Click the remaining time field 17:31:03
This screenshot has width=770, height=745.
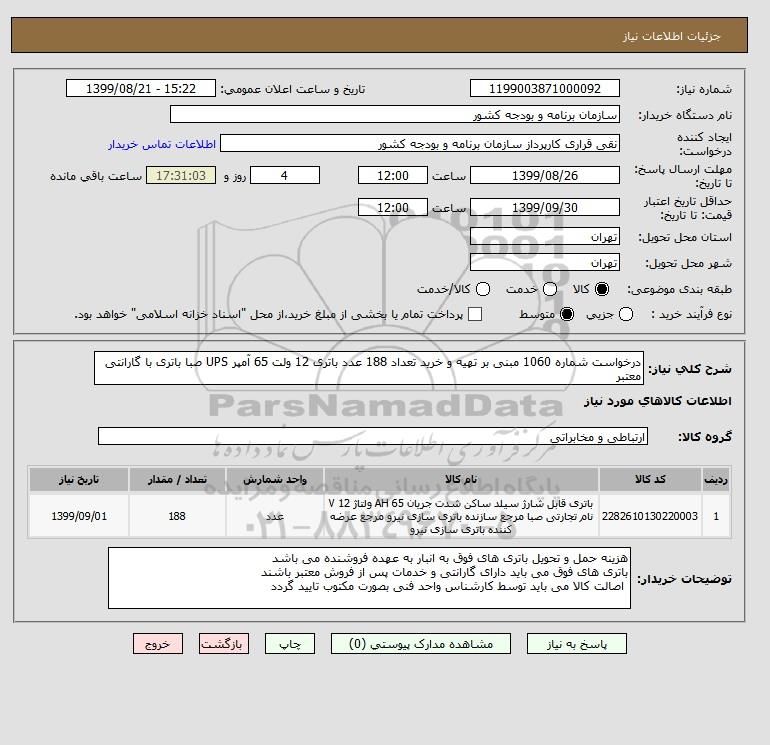pos(181,175)
